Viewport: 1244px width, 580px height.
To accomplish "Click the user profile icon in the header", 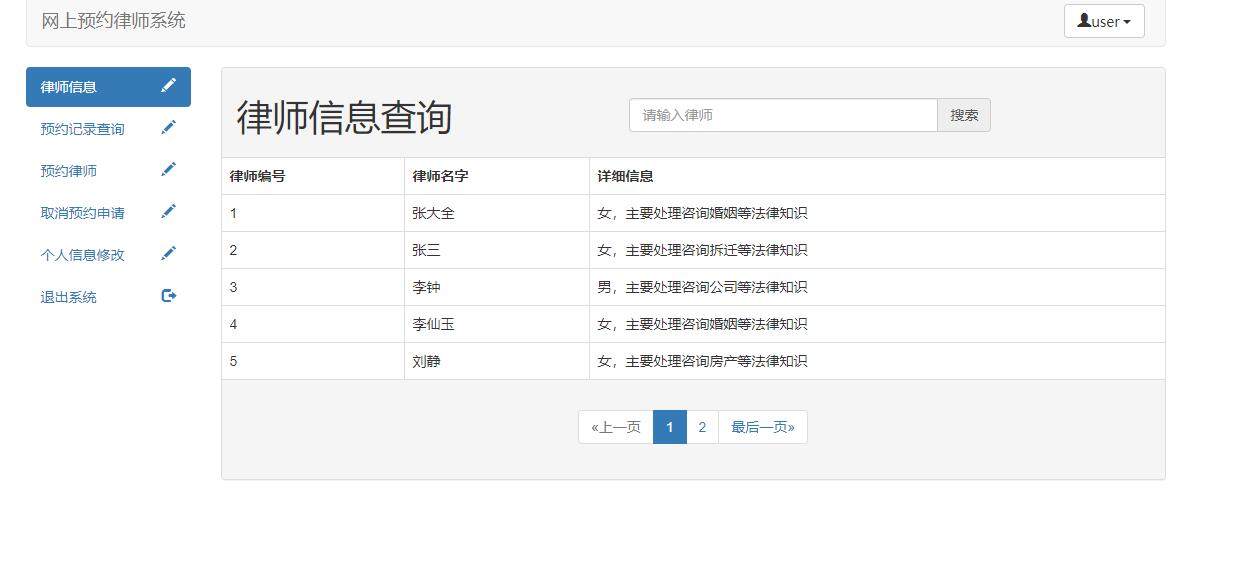I will (x=1082, y=20).
